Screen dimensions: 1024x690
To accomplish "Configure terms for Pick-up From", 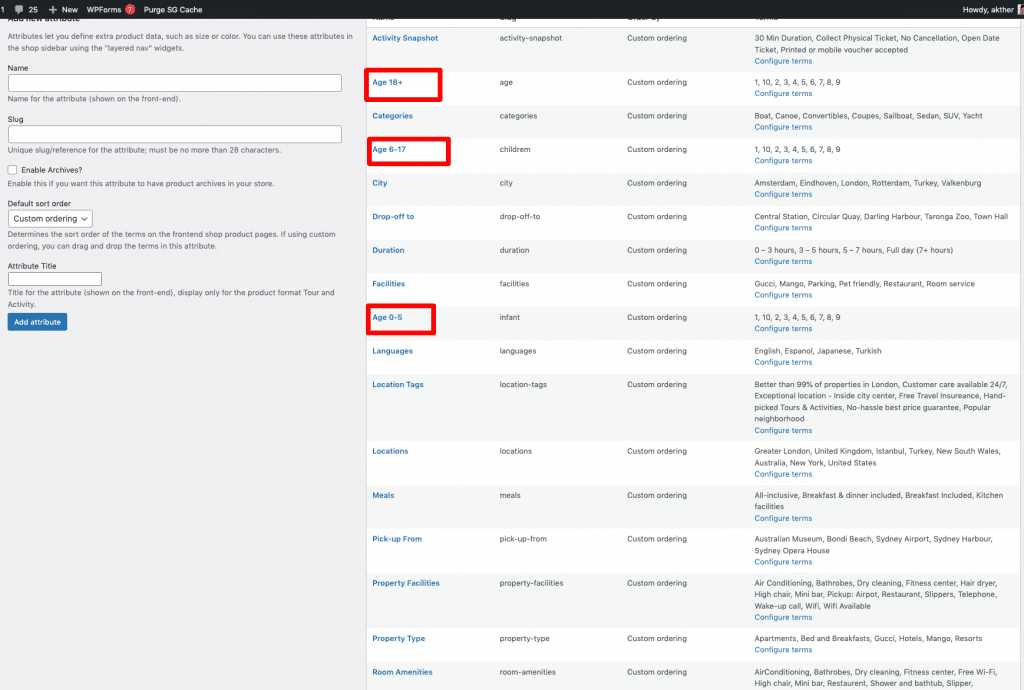I will pyautogui.click(x=783, y=562).
